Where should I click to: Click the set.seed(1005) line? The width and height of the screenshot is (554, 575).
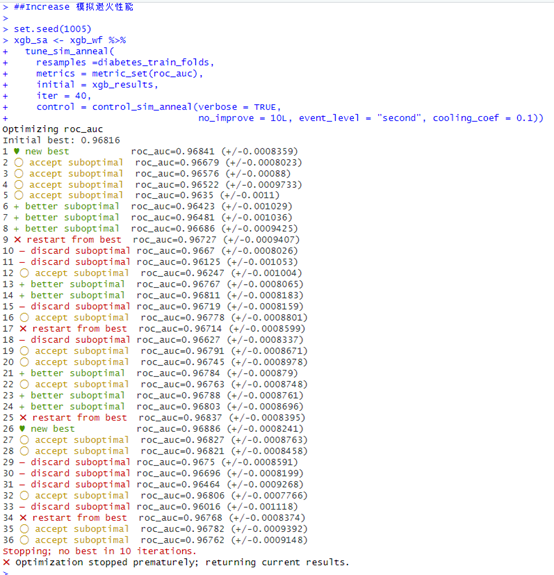pyautogui.click(x=52, y=29)
